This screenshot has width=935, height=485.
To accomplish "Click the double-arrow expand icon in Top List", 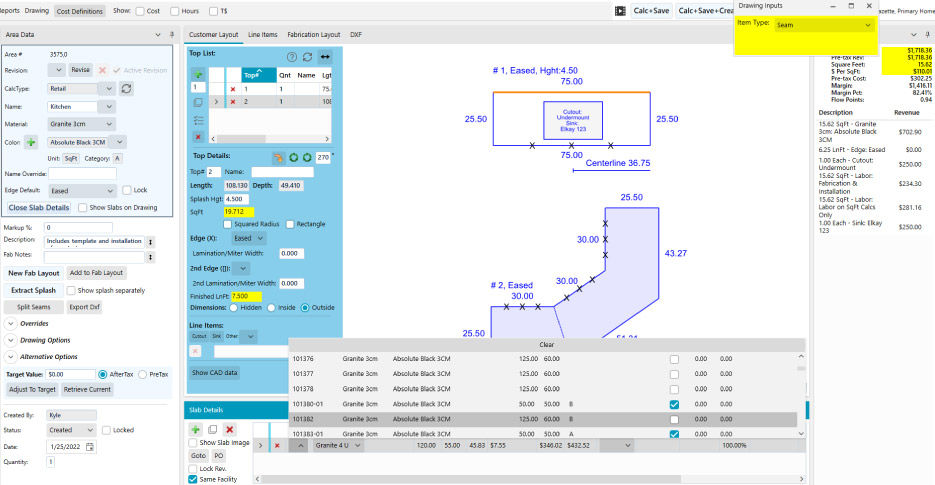I will click(324, 57).
